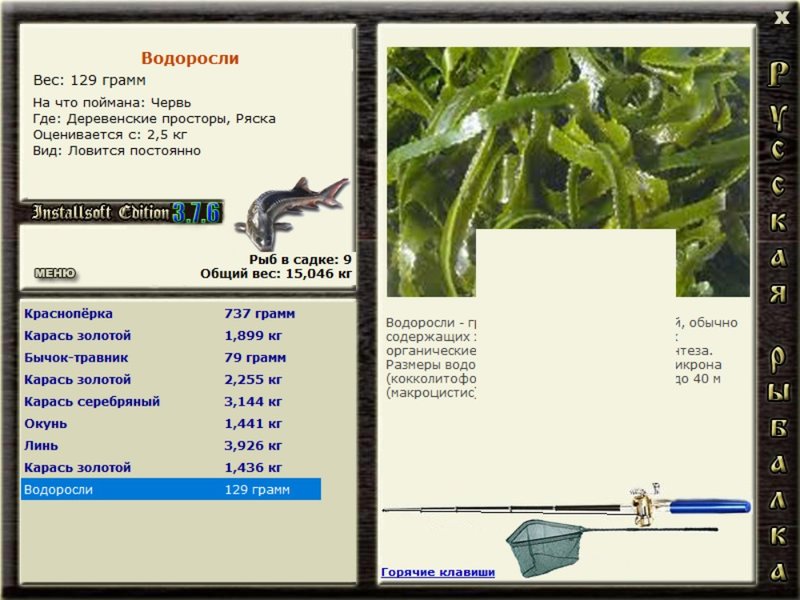Open the МЕНЮ button

(x=55, y=273)
